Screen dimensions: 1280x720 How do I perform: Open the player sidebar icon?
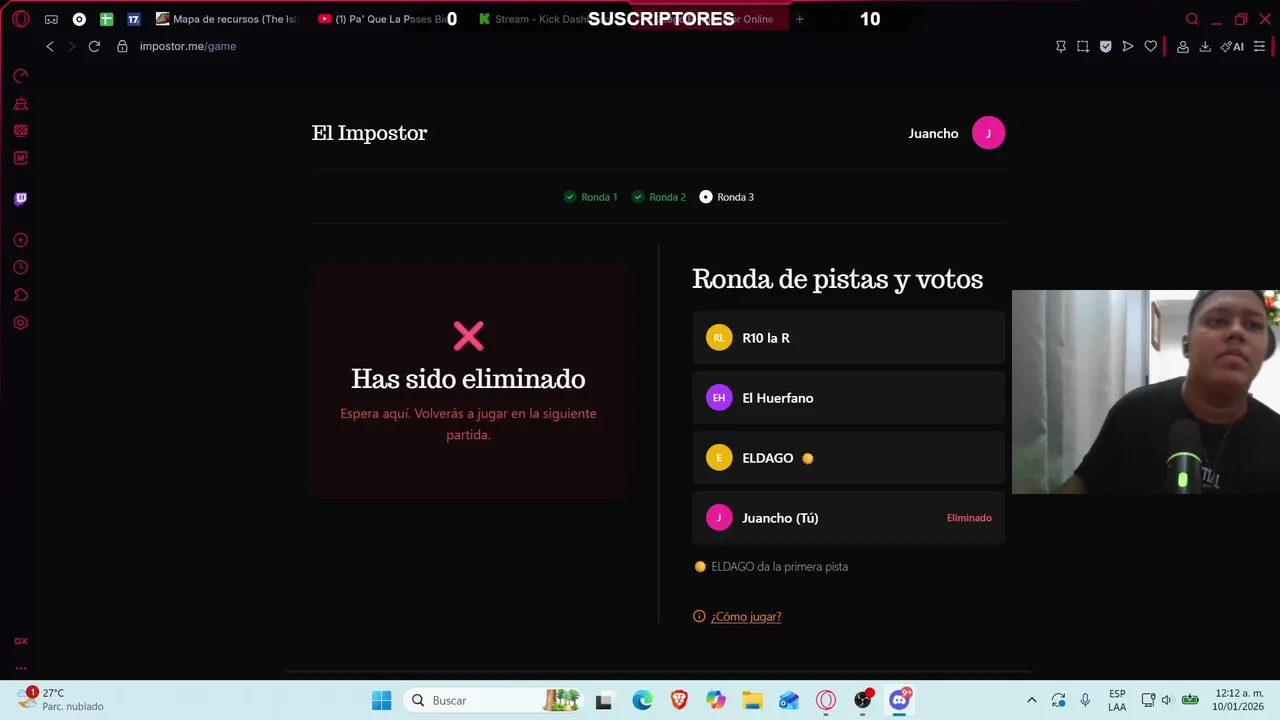[x=21, y=240]
